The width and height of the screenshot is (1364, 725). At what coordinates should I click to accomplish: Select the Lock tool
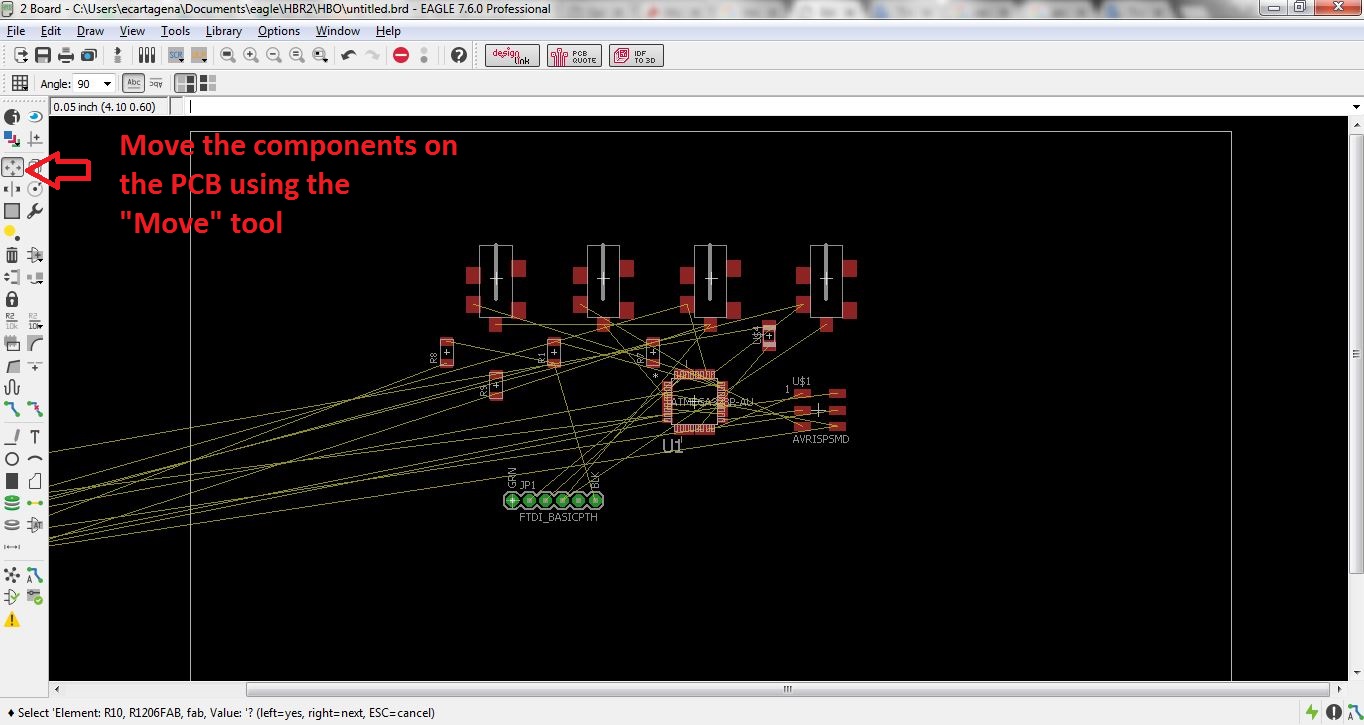12,298
